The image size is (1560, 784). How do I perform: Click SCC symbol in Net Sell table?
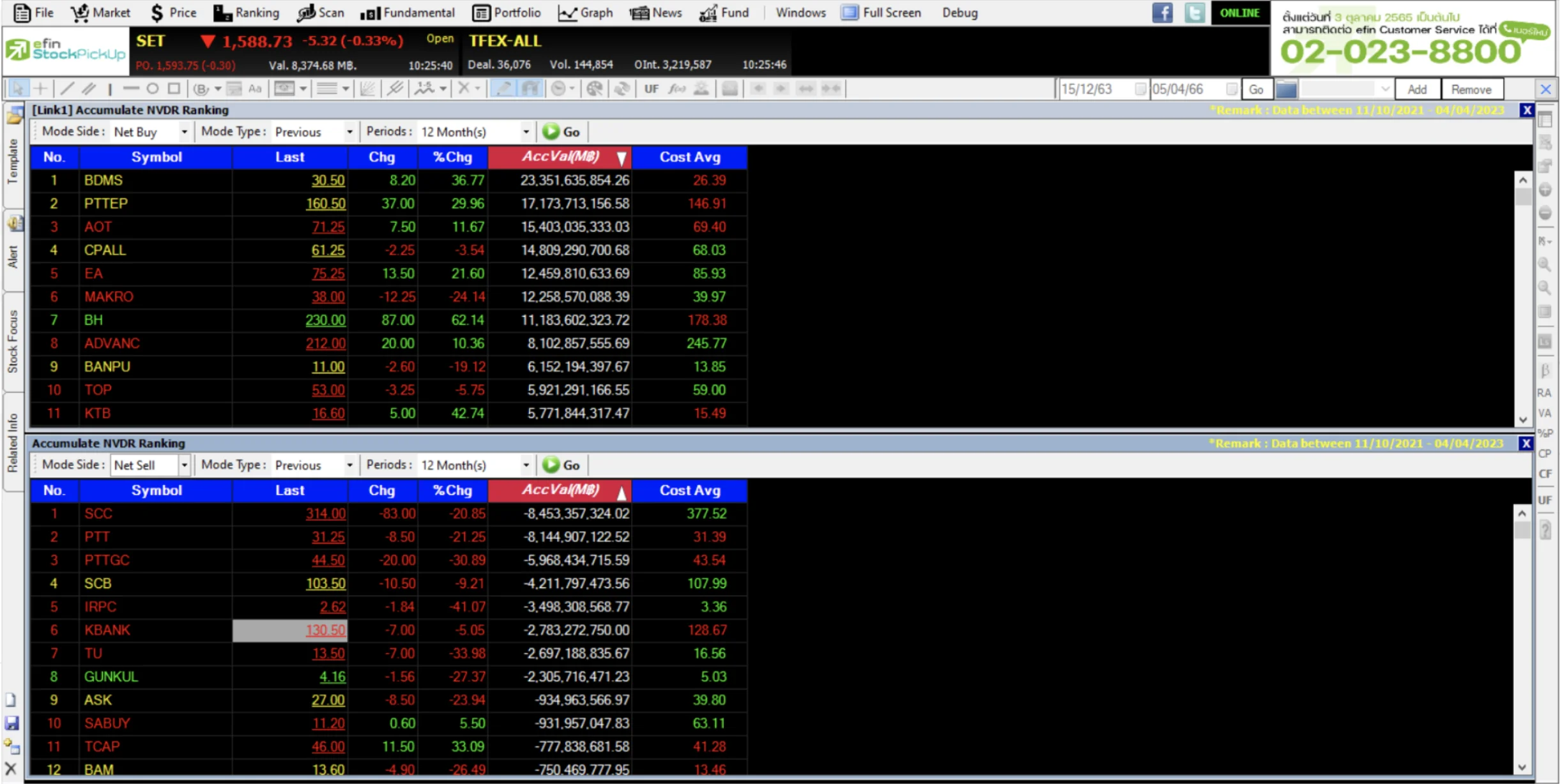click(98, 514)
